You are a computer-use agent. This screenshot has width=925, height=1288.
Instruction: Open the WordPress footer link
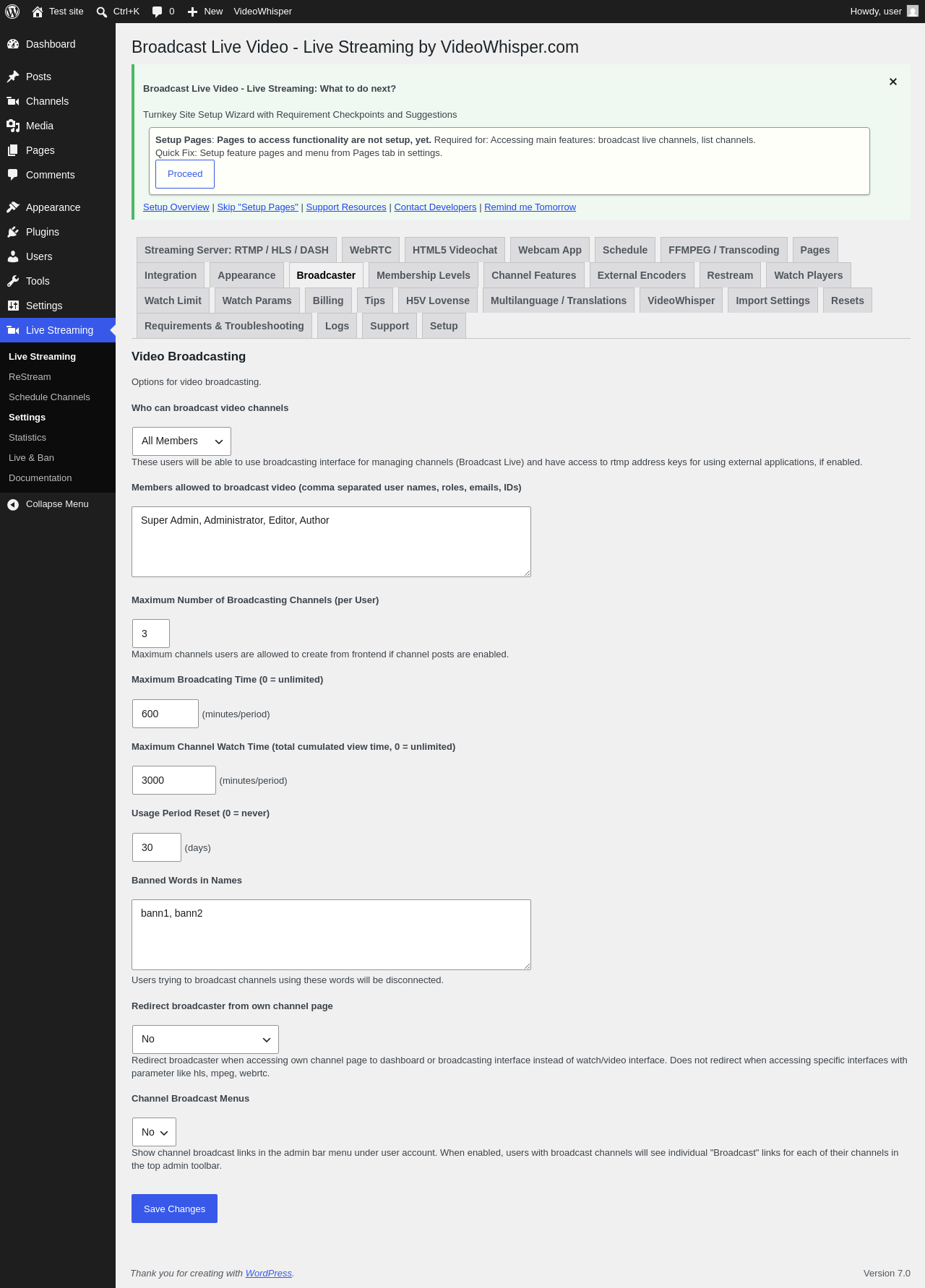pos(269,1274)
